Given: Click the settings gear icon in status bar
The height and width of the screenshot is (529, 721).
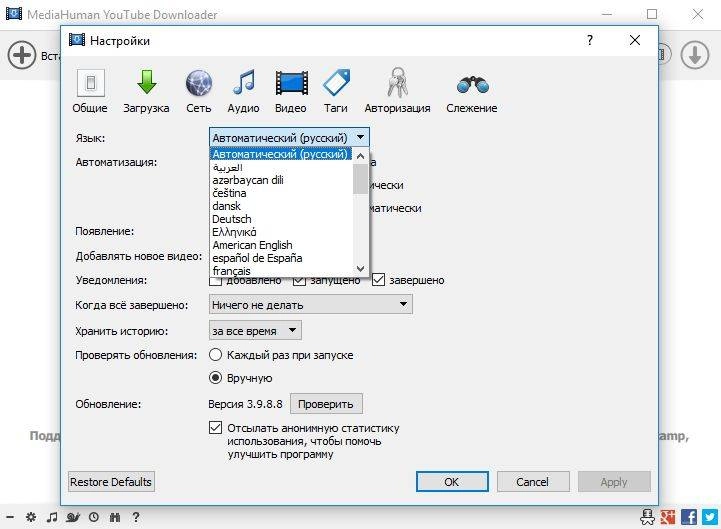Looking at the screenshot, I should (x=31, y=517).
